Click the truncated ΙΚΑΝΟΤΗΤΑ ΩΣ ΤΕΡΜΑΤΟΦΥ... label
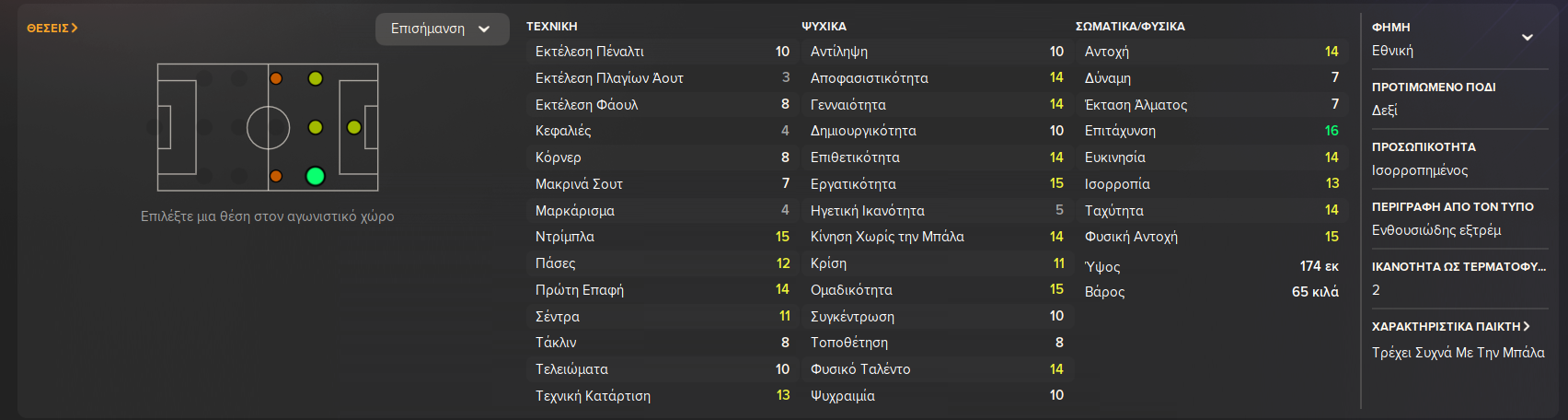This screenshot has width=1568, height=420. tap(1458, 266)
